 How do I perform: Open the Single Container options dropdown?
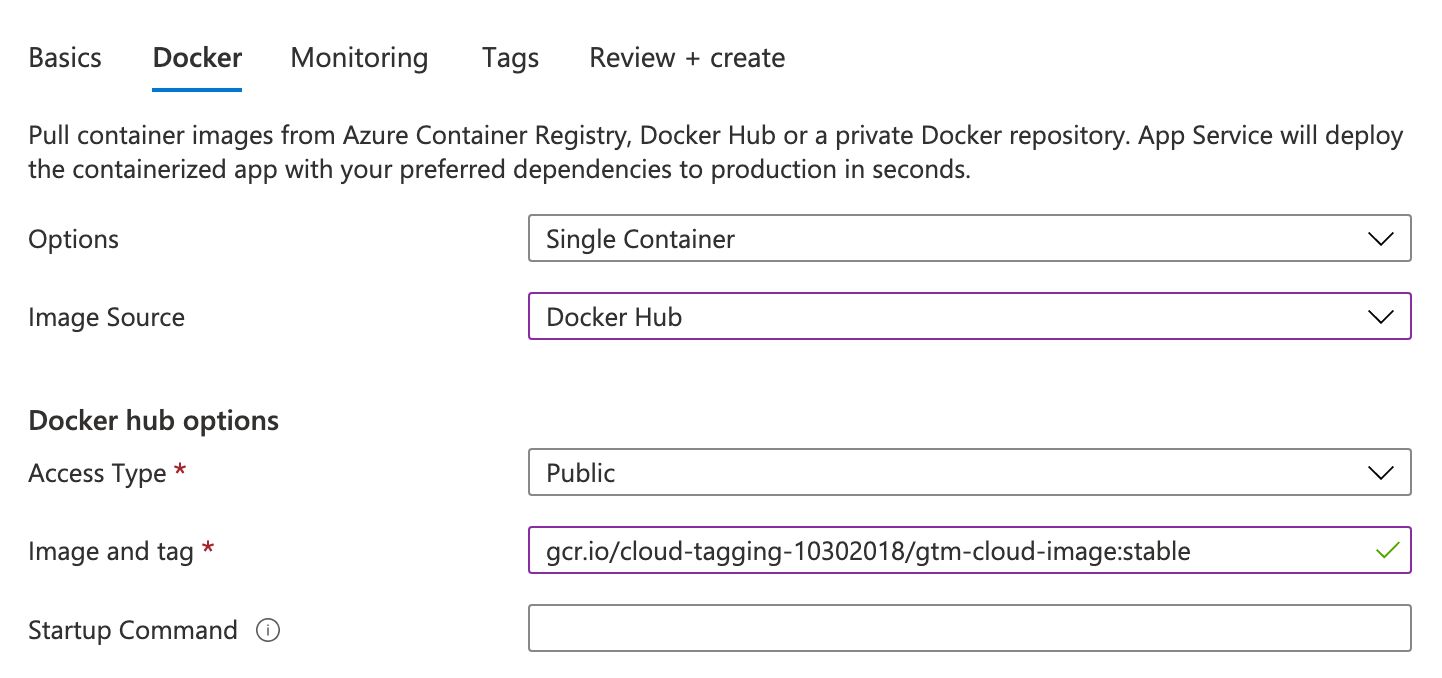tap(969, 239)
